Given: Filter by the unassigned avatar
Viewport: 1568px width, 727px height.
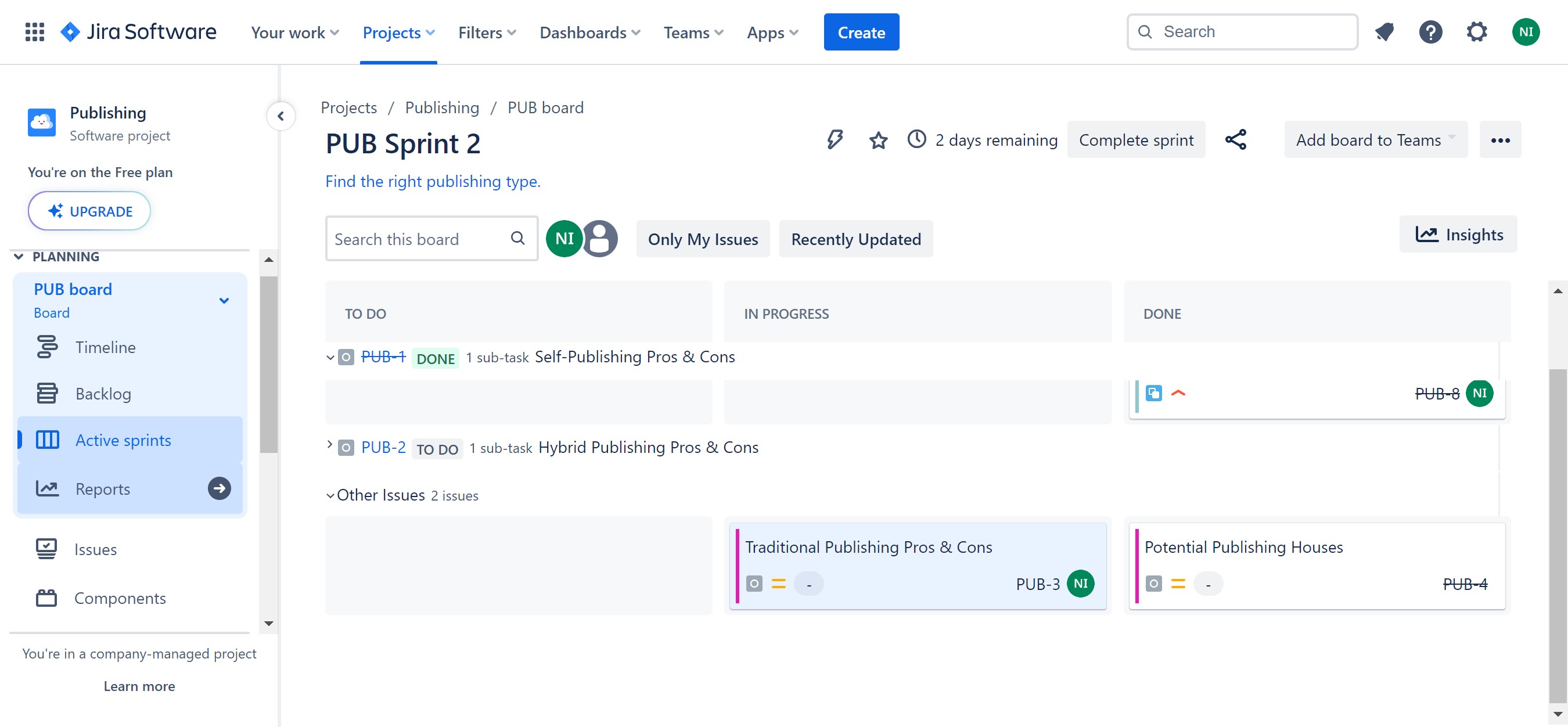Looking at the screenshot, I should (x=599, y=239).
